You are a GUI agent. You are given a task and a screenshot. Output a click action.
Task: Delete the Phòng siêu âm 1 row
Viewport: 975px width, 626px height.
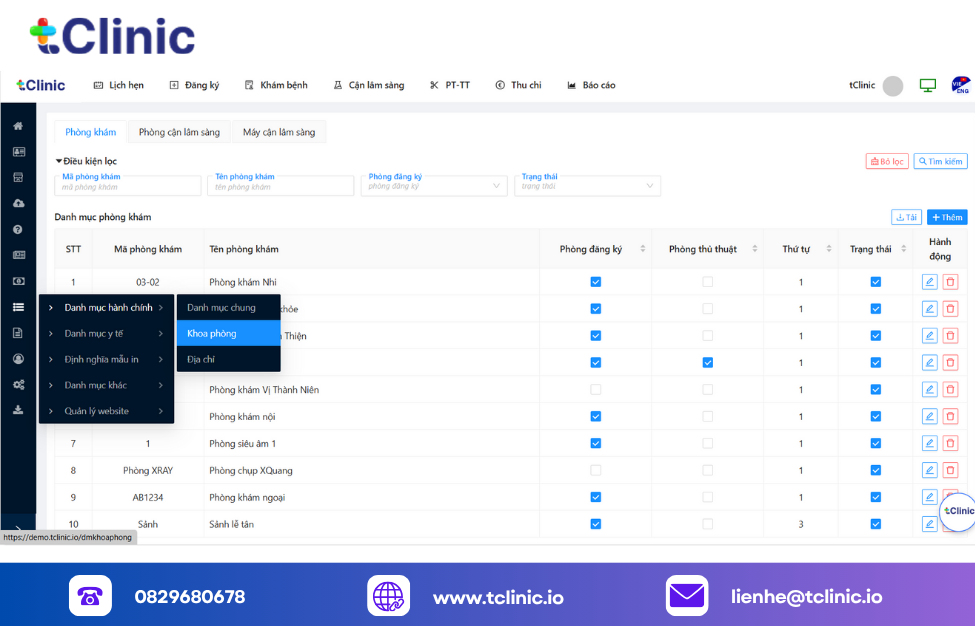pos(950,443)
